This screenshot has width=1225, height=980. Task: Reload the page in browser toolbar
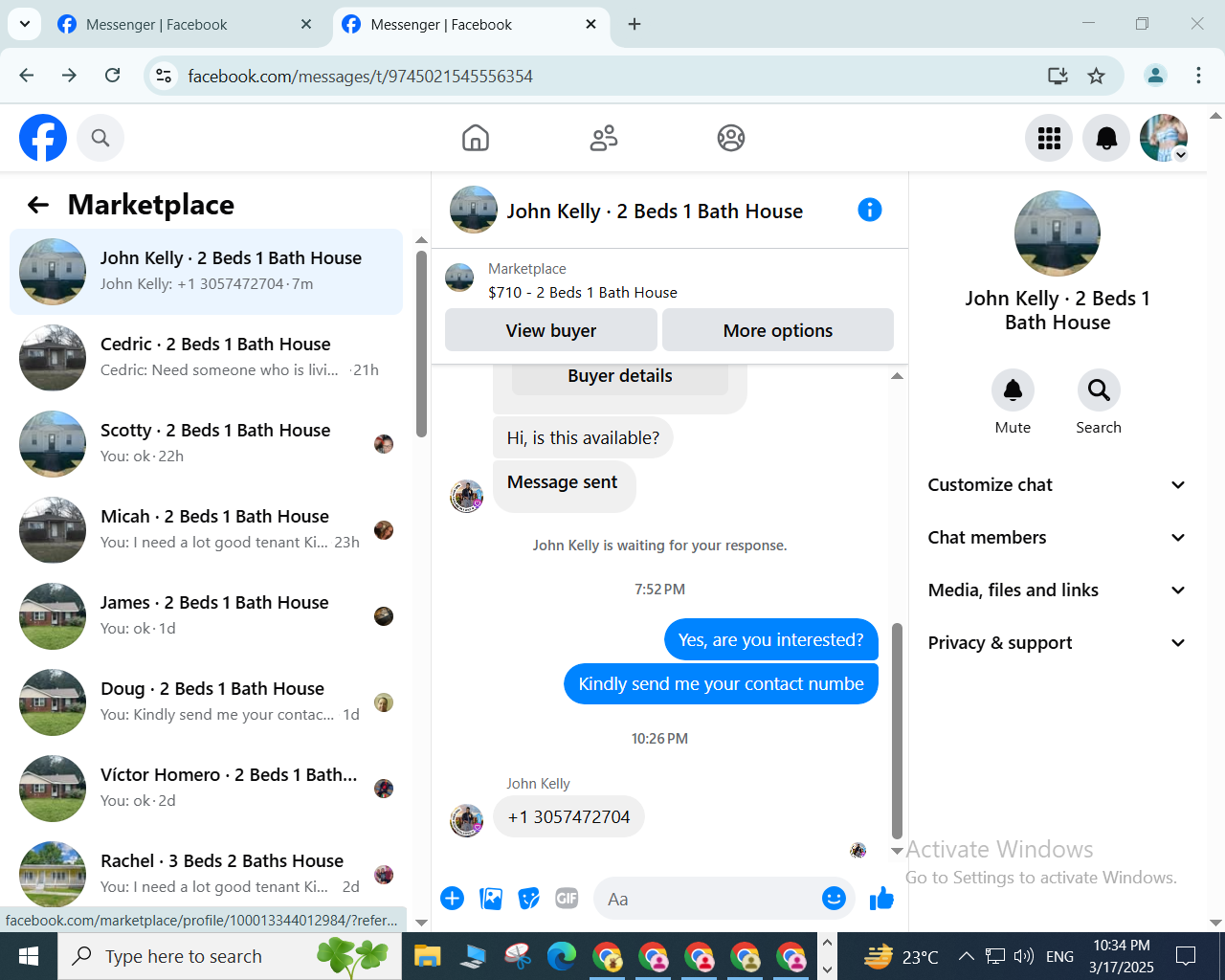[113, 76]
